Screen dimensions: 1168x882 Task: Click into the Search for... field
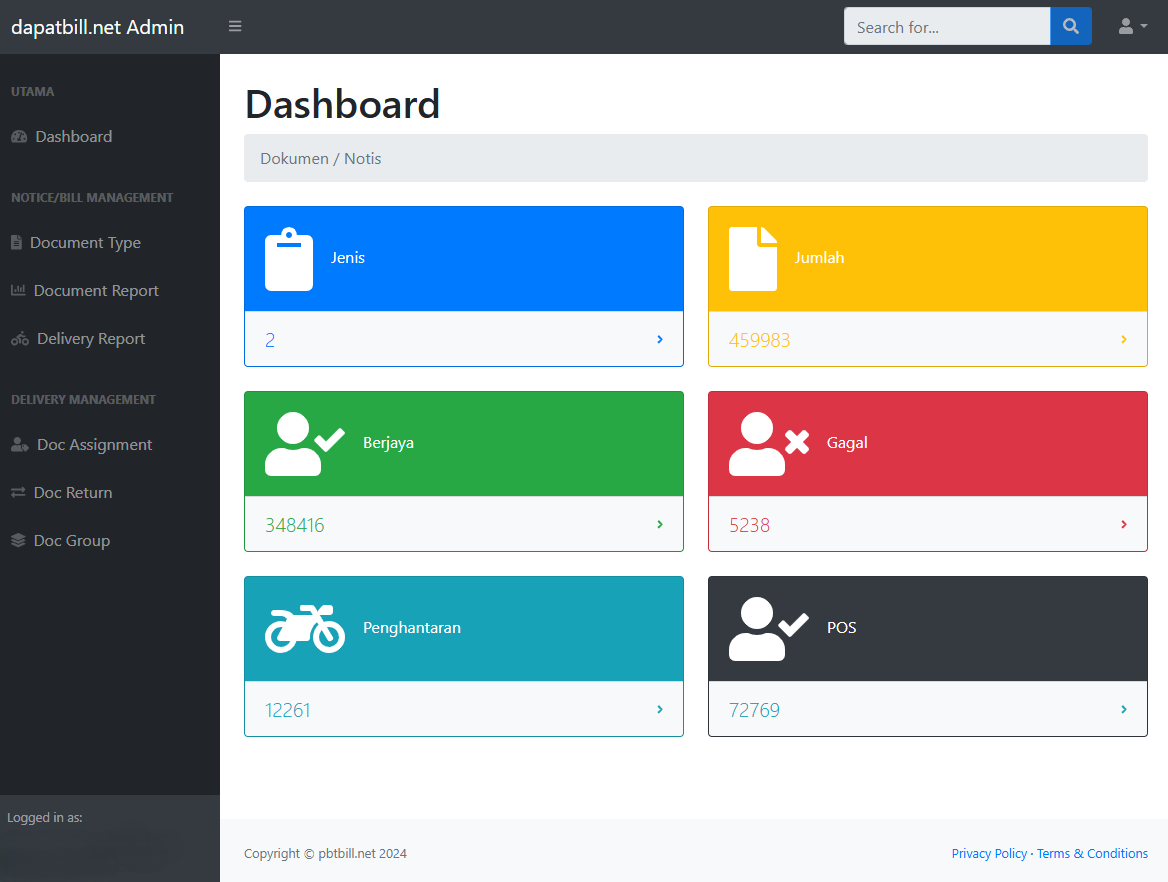click(946, 27)
